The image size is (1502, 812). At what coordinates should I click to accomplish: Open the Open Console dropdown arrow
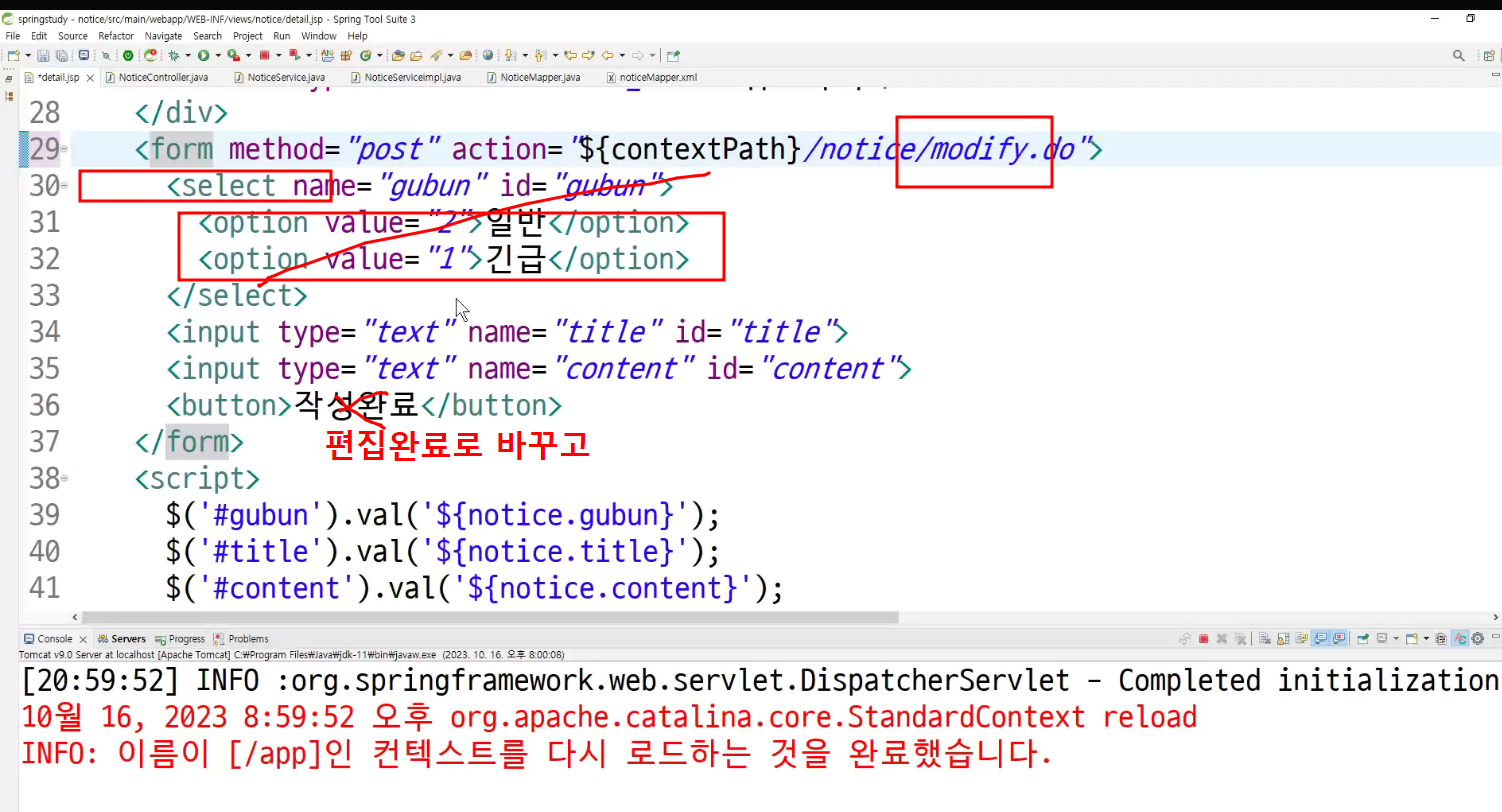(x=1426, y=638)
